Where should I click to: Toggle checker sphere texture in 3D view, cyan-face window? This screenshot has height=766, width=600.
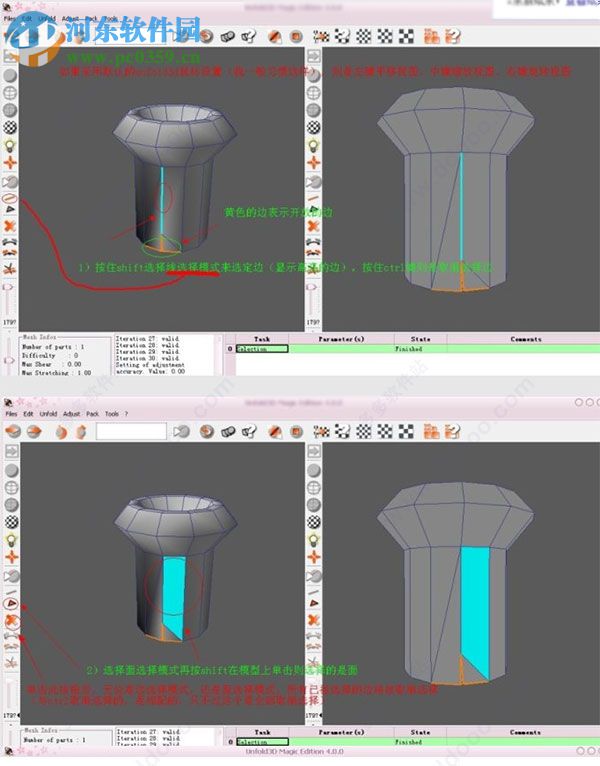11,522
